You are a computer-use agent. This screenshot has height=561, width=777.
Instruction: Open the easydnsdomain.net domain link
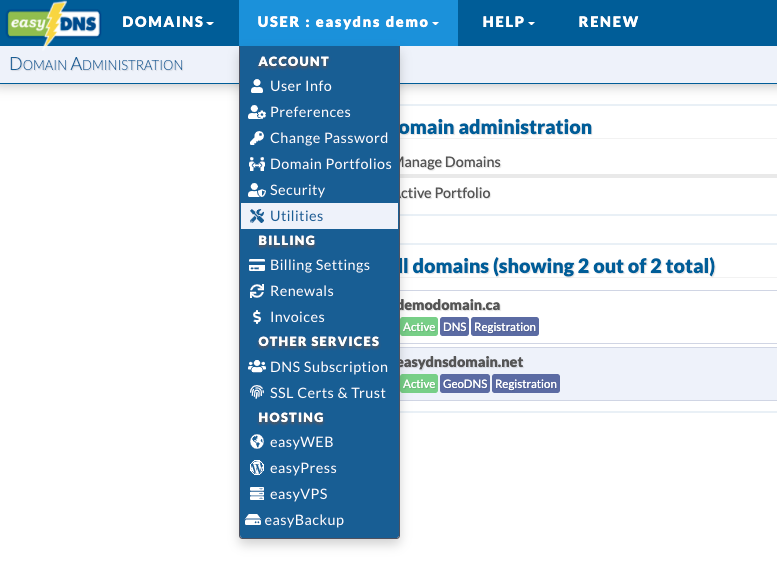461,362
